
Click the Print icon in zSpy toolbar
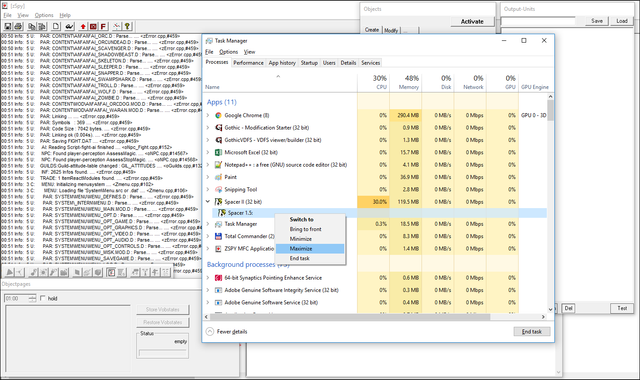pos(18,26)
